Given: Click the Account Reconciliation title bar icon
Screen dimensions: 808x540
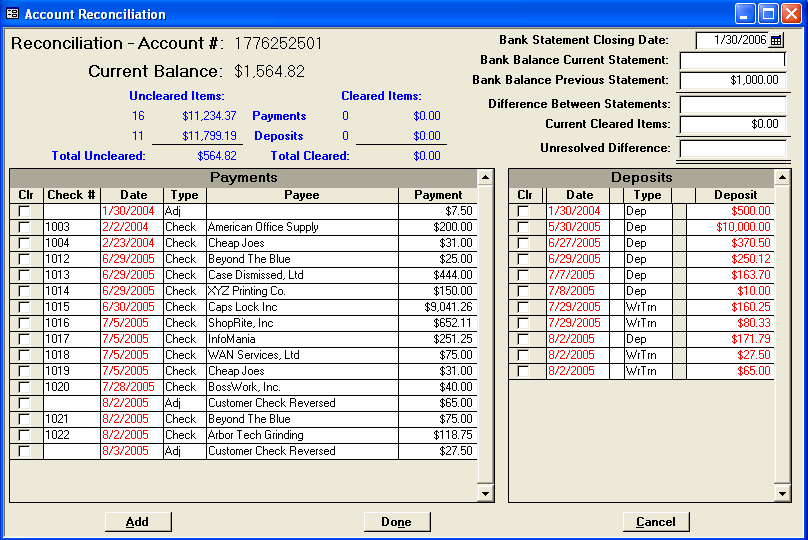Looking at the screenshot, I should [x=13, y=14].
